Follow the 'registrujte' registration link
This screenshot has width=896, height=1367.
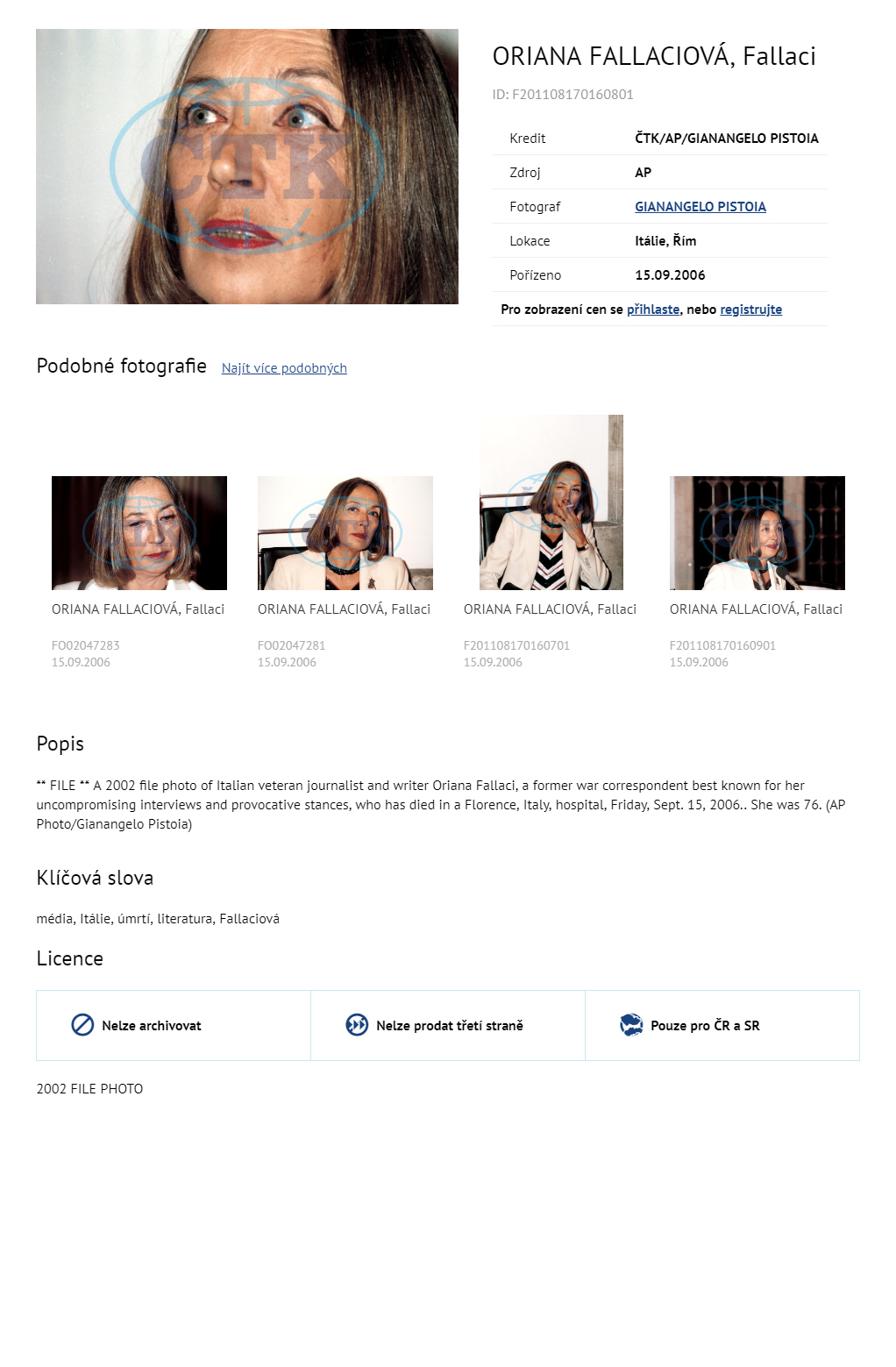[751, 310]
